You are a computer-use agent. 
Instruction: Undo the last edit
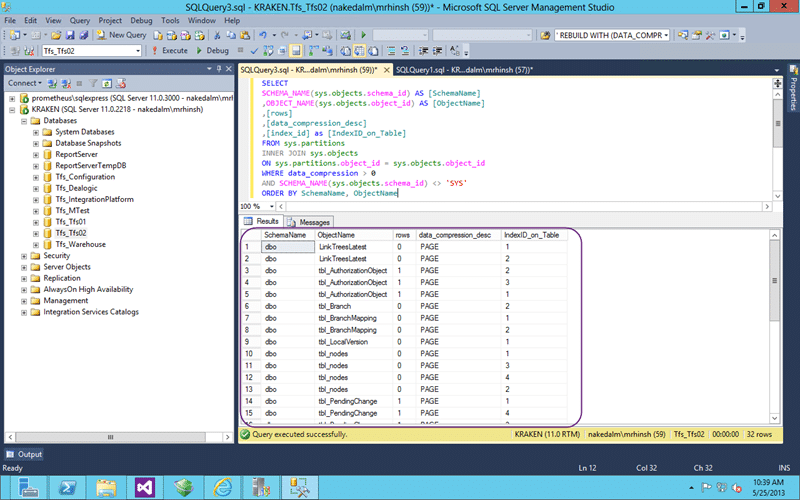coord(263,35)
